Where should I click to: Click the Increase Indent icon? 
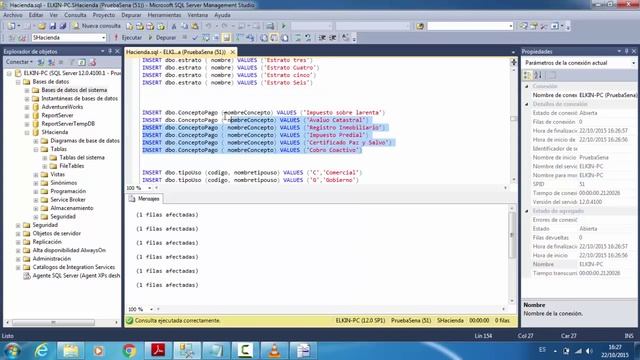(x=333, y=38)
